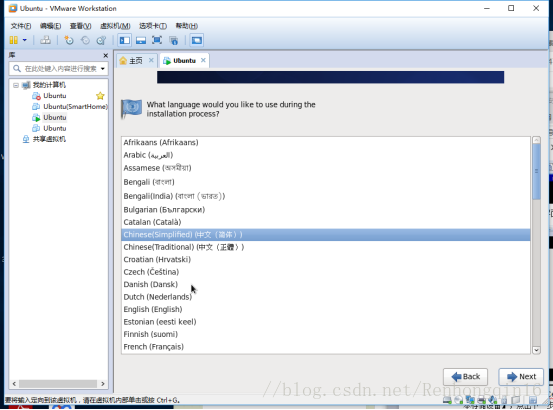
Task: Choose Bengali(India) from the language list
Action: point(326,196)
